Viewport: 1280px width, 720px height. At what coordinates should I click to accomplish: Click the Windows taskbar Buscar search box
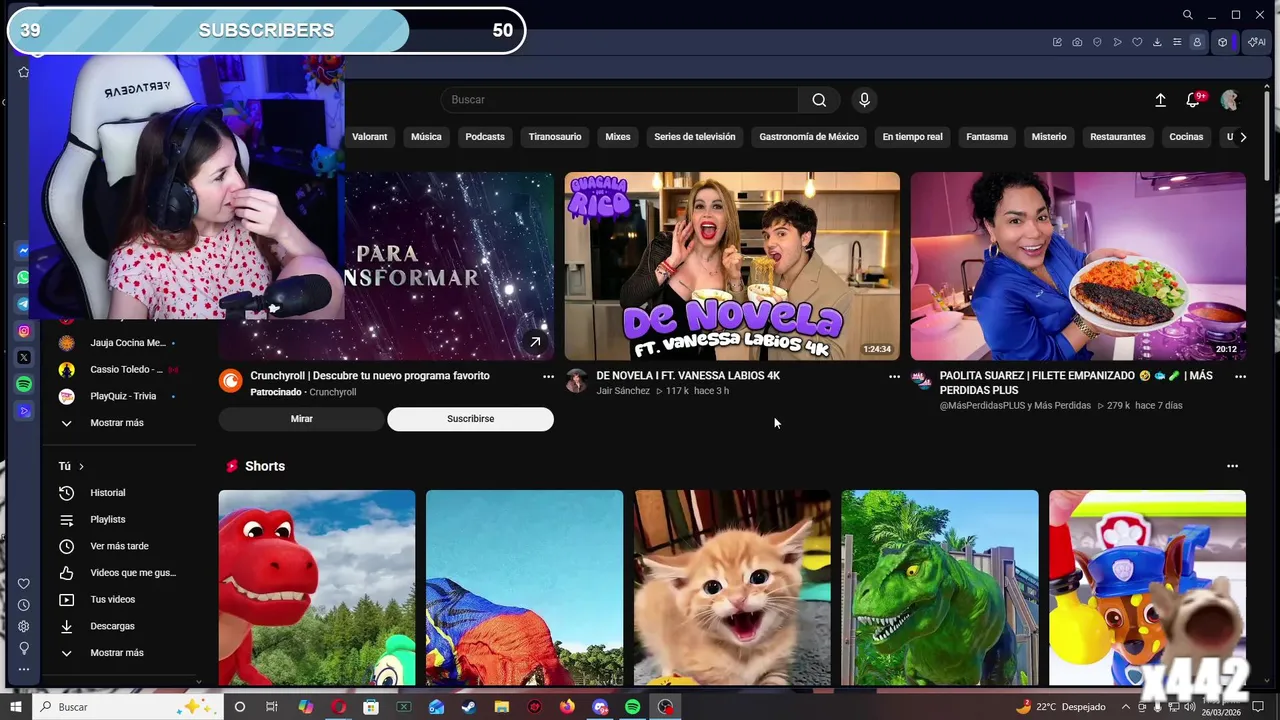(x=126, y=707)
